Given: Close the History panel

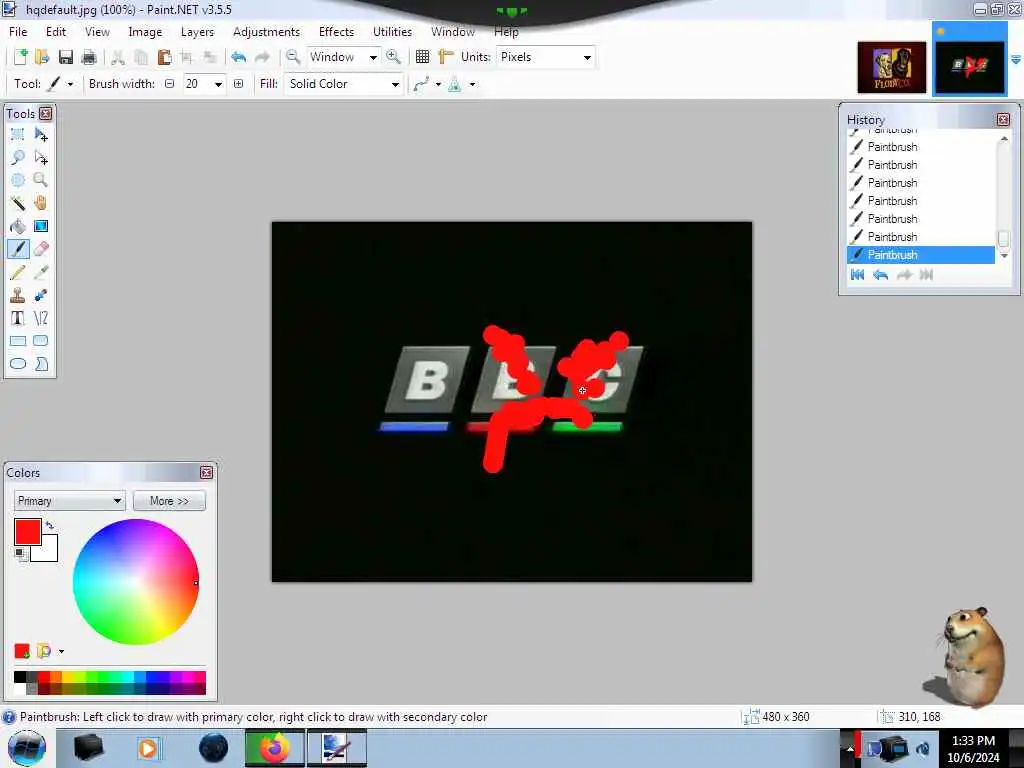Looking at the screenshot, I should 1003,120.
